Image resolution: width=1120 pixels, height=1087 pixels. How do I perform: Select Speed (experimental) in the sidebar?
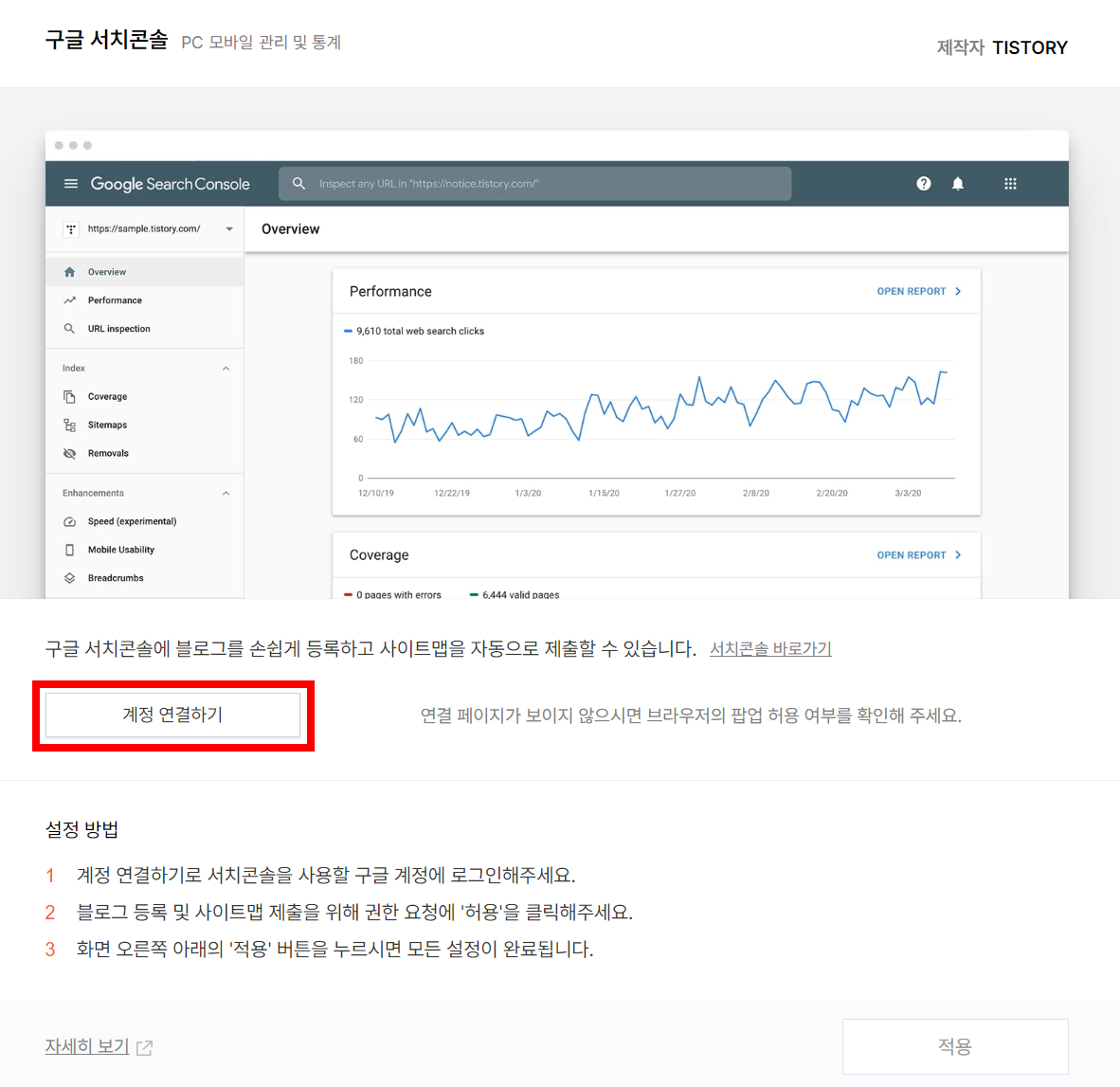coord(144,521)
